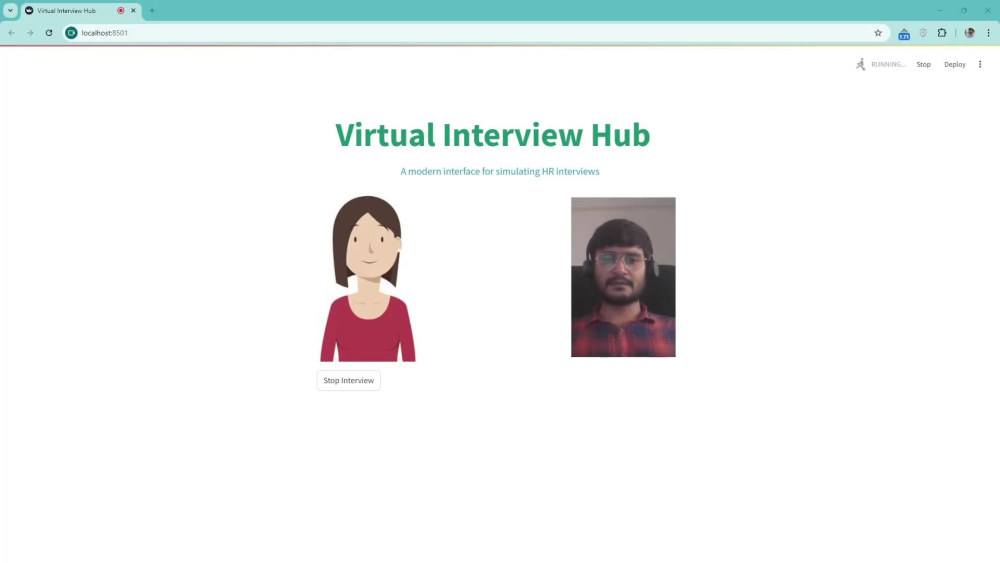Maximize the browser window
The image size is (1000, 563).
(964, 11)
